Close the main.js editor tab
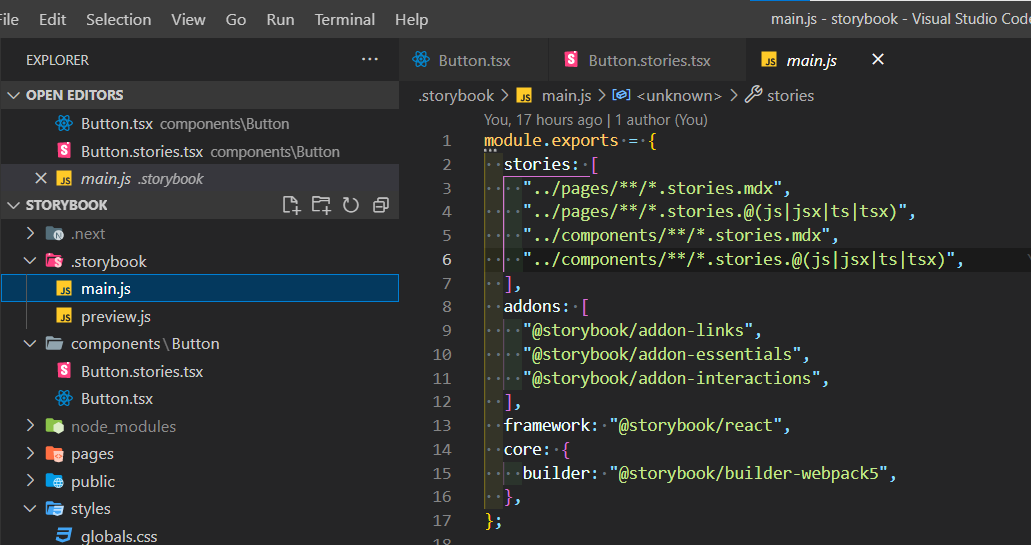The width and height of the screenshot is (1031, 545). tap(878, 60)
